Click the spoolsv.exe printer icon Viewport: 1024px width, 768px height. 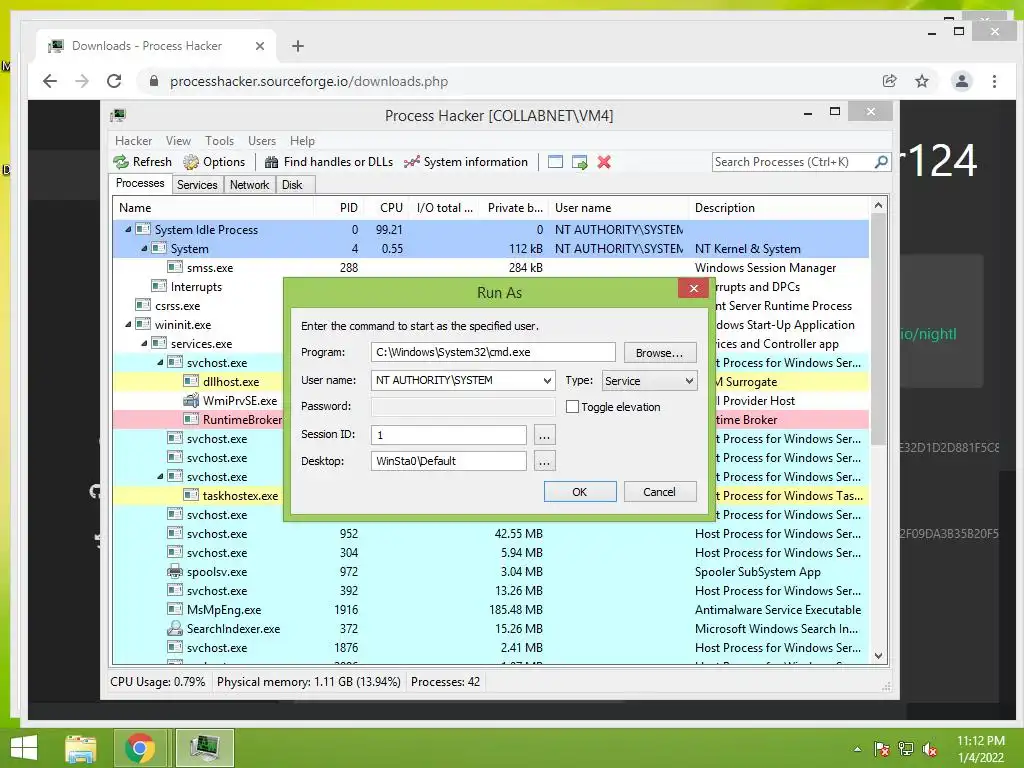tap(175, 571)
